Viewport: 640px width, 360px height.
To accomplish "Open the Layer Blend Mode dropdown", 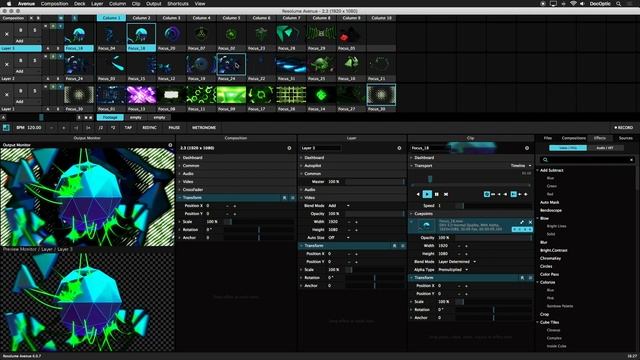I will 339,206.
